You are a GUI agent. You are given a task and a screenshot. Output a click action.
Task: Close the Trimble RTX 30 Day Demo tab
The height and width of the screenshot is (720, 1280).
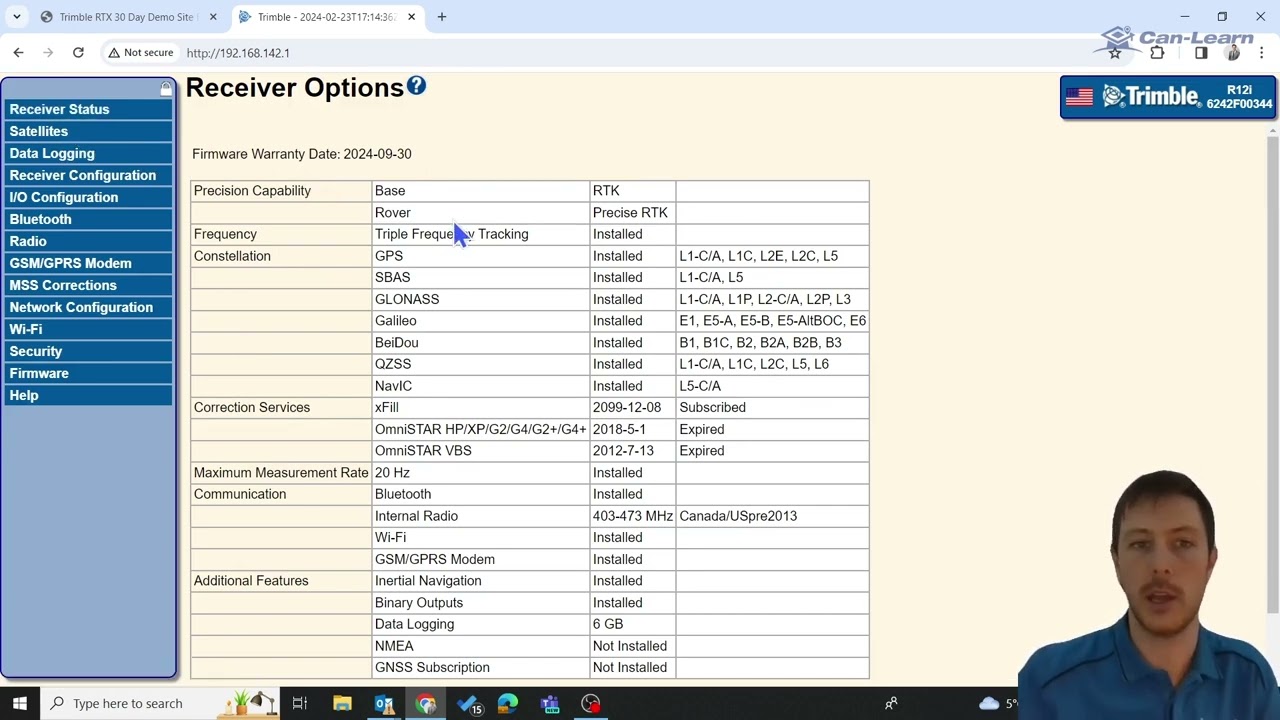pos(213,17)
